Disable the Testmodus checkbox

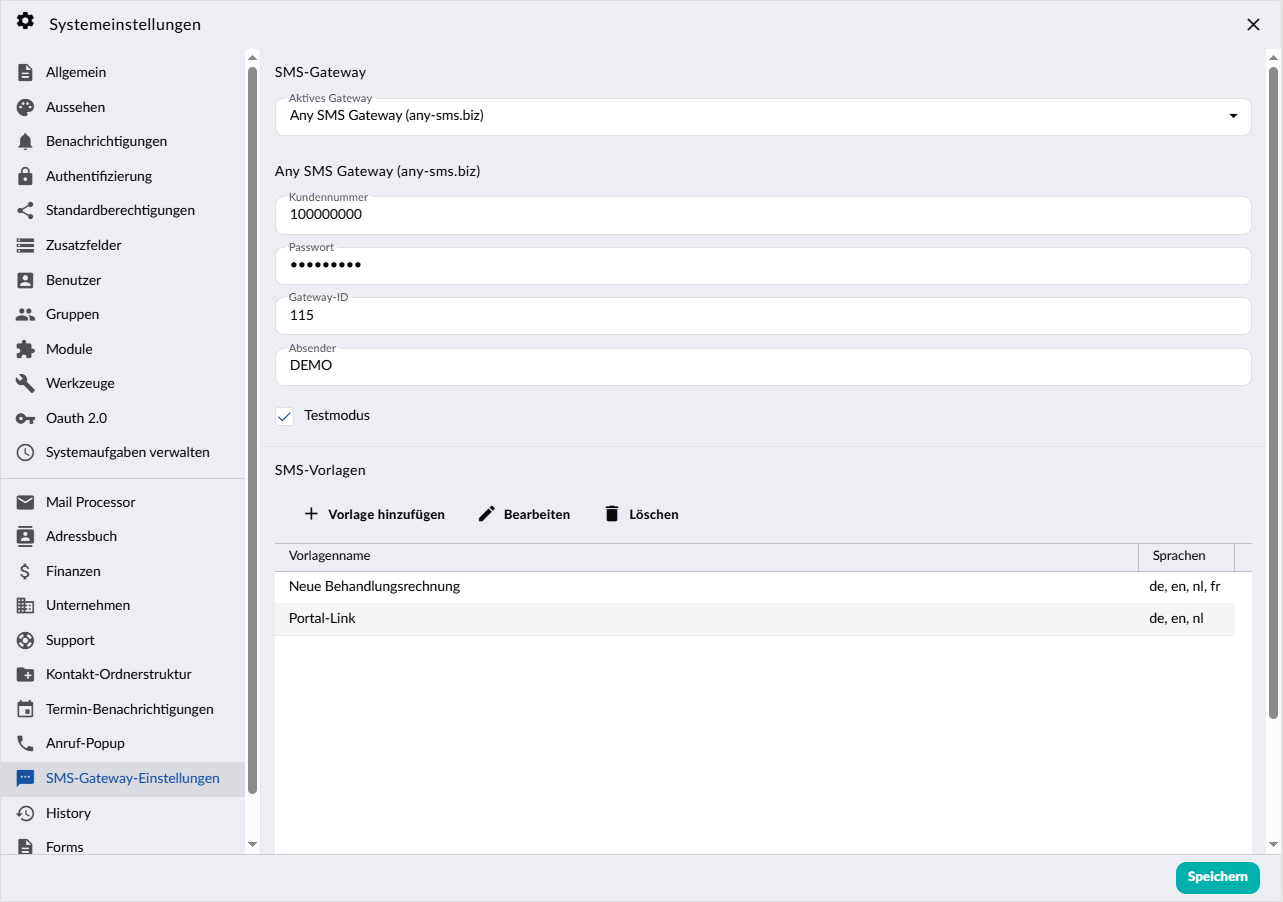(x=285, y=416)
